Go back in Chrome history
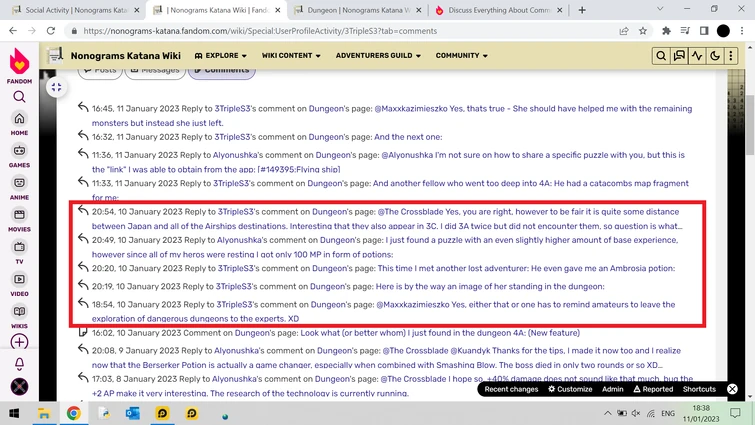Viewport: 755px width, 425px height. (x=13, y=31)
